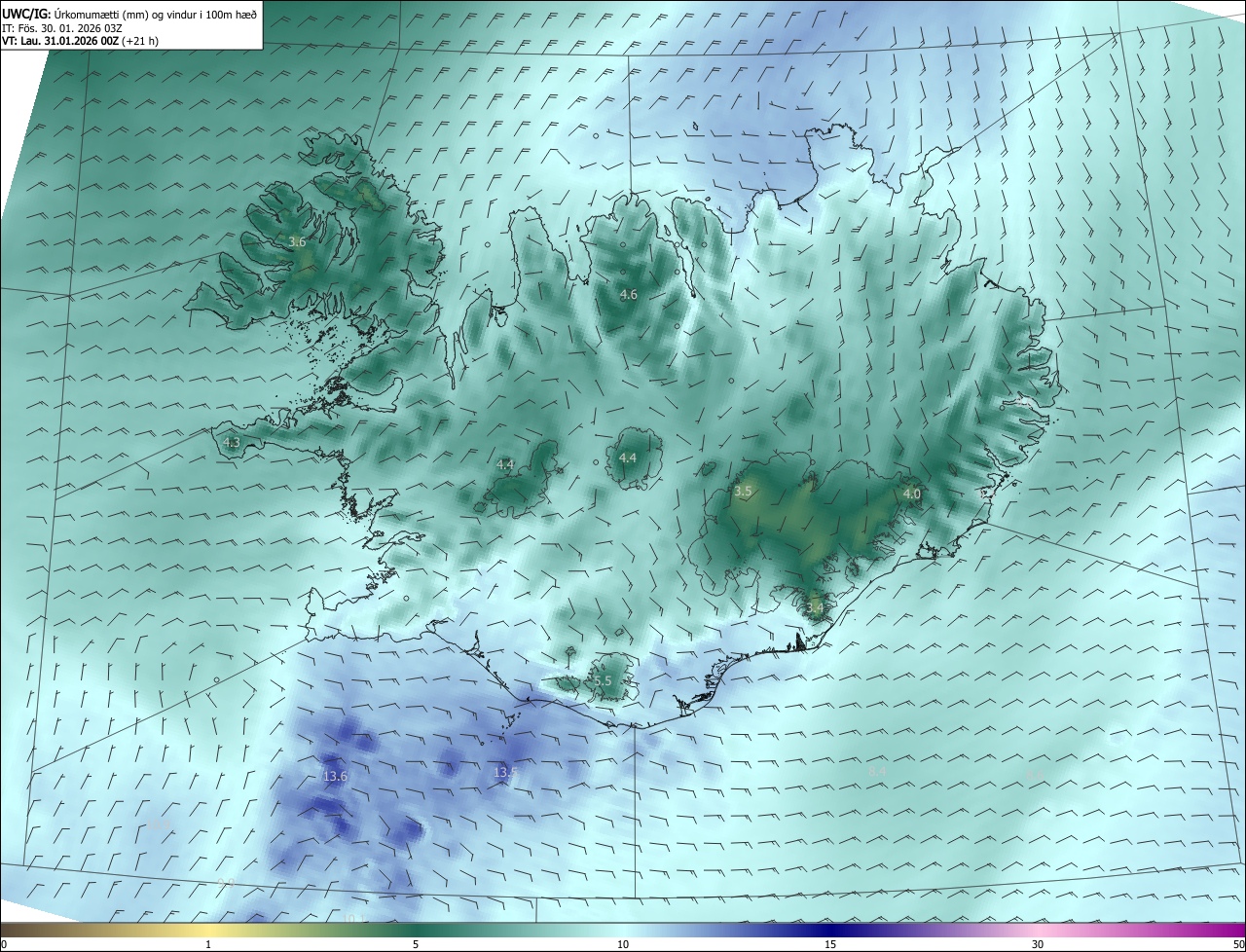Click the 4.3 value on Snæfellsnes peninsula
This screenshot has height=952, width=1246.
(232, 442)
